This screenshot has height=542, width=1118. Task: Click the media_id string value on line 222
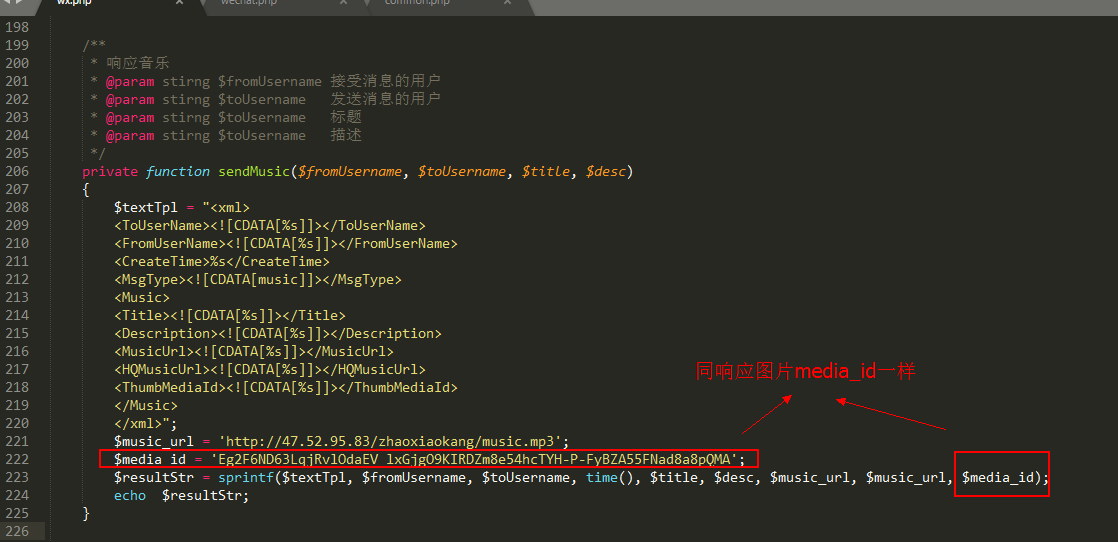[475, 459]
